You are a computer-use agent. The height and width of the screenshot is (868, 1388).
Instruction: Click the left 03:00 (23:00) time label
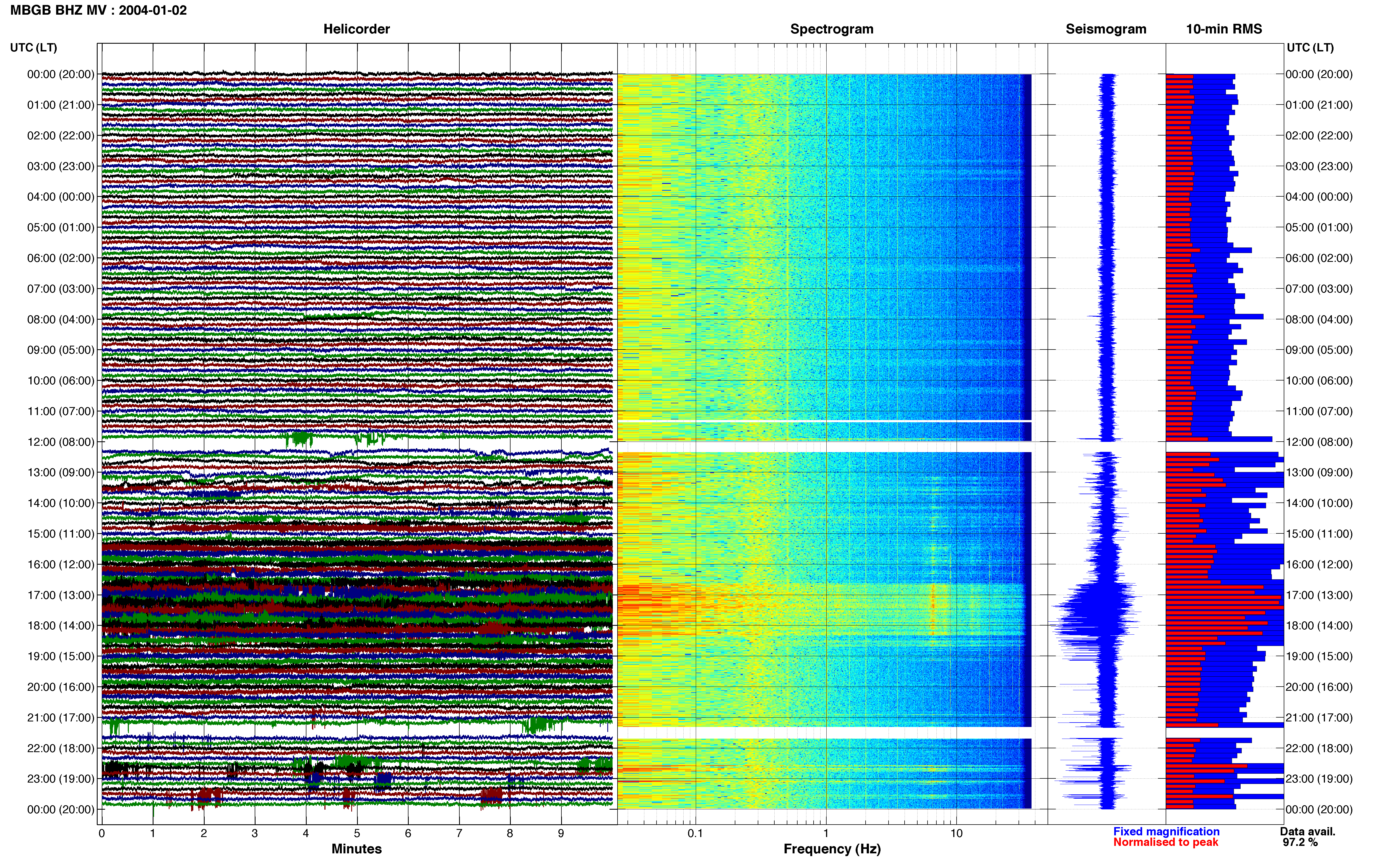click(x=61, y=166)
